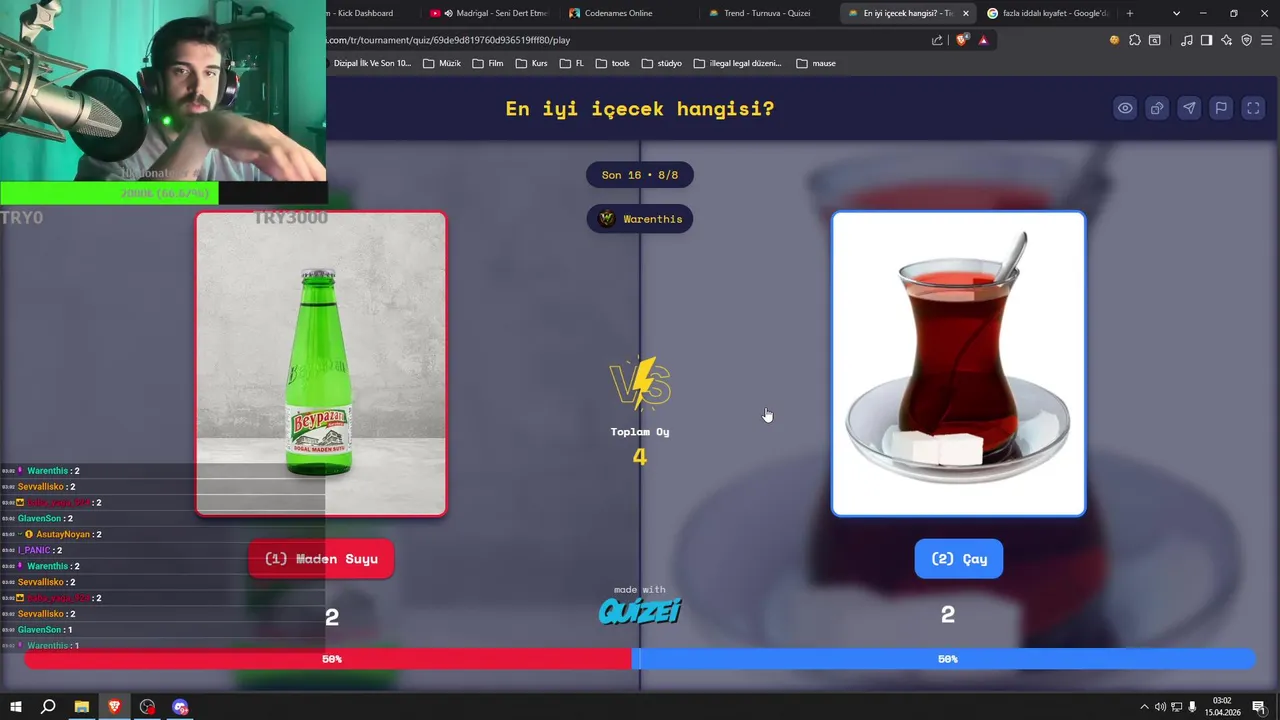The height and width of the screenshot is (720, 1280).
Task: Open the taskbar clock showing 03:02
Action: [1222, 707]
